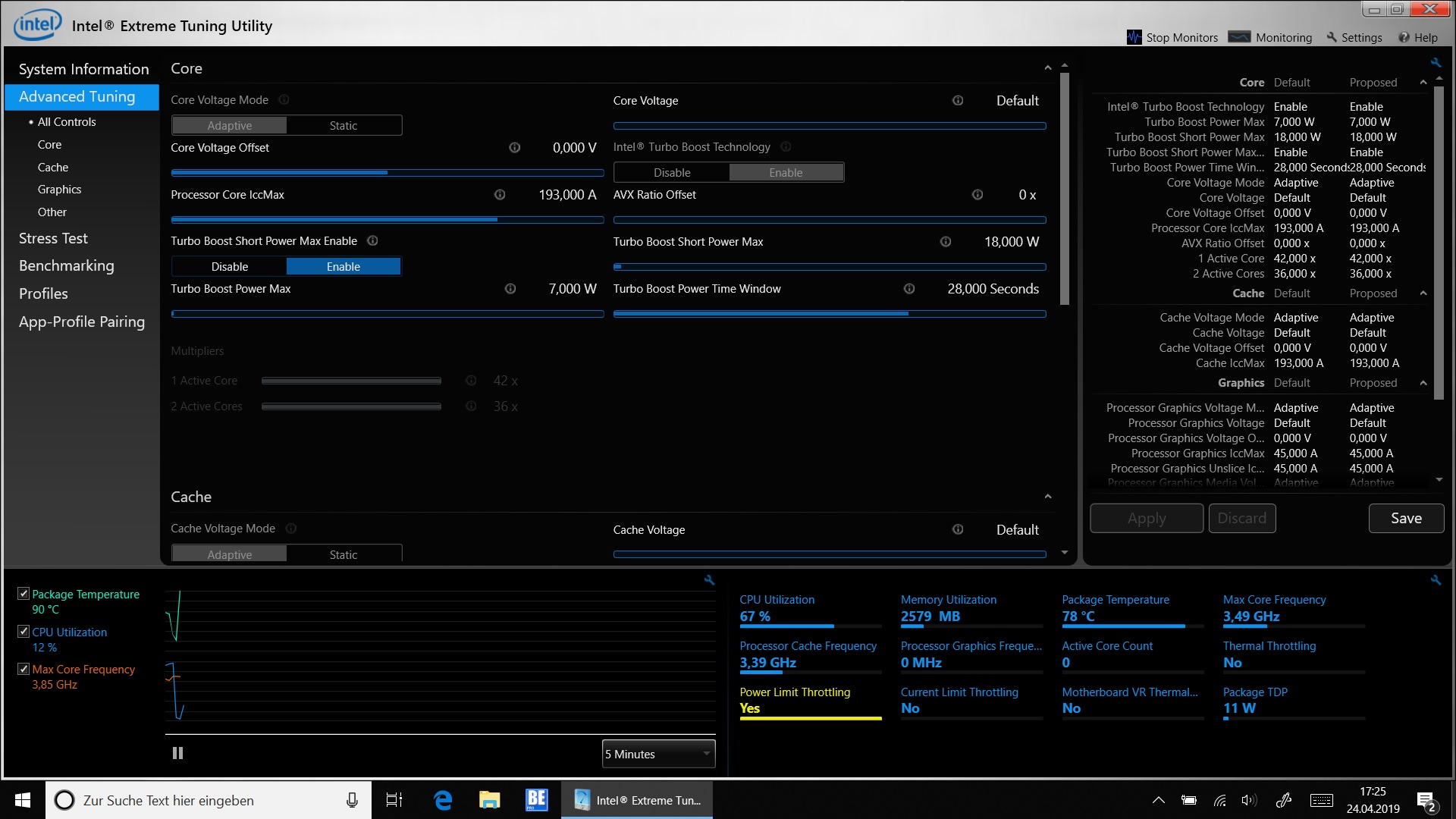This screenshot has width=1456, height=819.
Task: Collapse the Cache section in controls
Action: click(x=1048, y=497)
